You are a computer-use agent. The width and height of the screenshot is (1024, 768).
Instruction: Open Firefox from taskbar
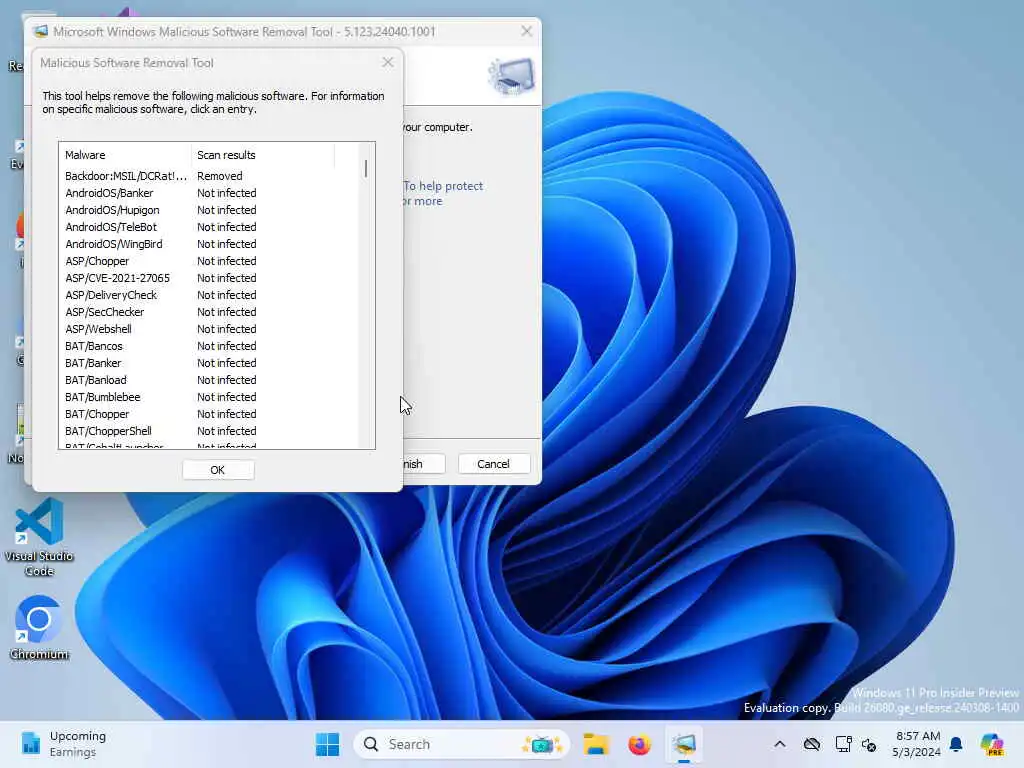[x=639, y=744]
